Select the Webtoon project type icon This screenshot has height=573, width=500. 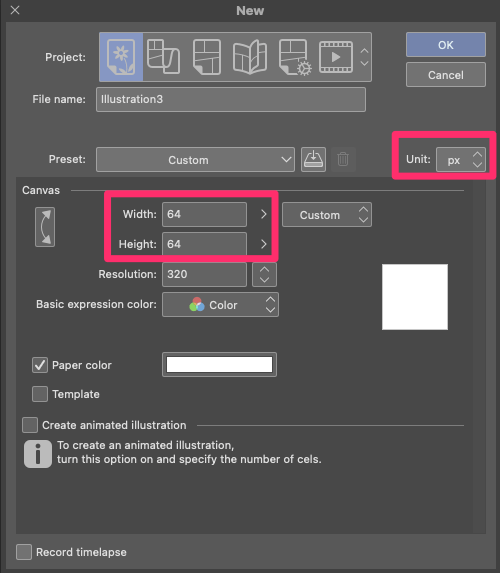(163, 57)
